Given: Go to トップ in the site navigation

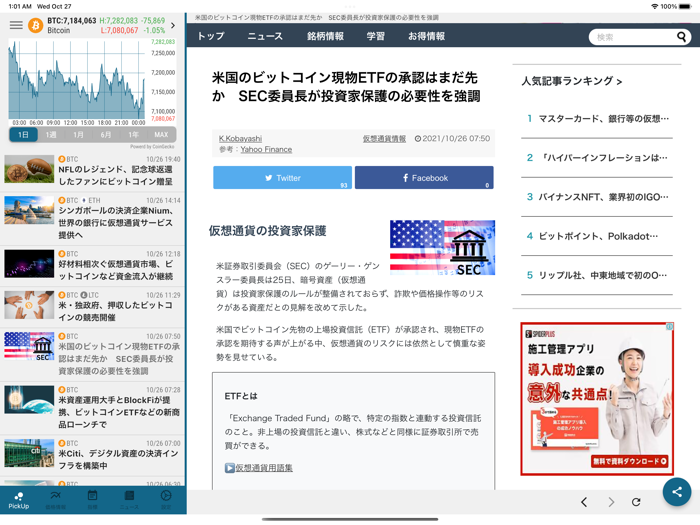Looking at the screenshot, I should tap(211, 36).
